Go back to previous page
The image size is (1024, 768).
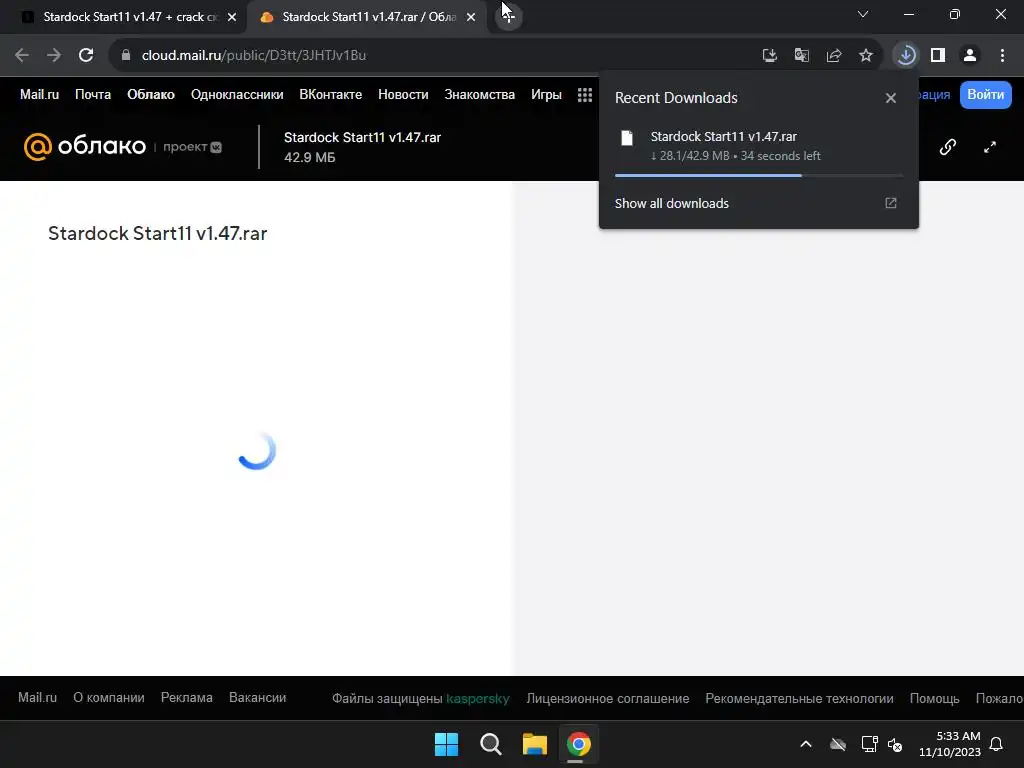(22, 56)
